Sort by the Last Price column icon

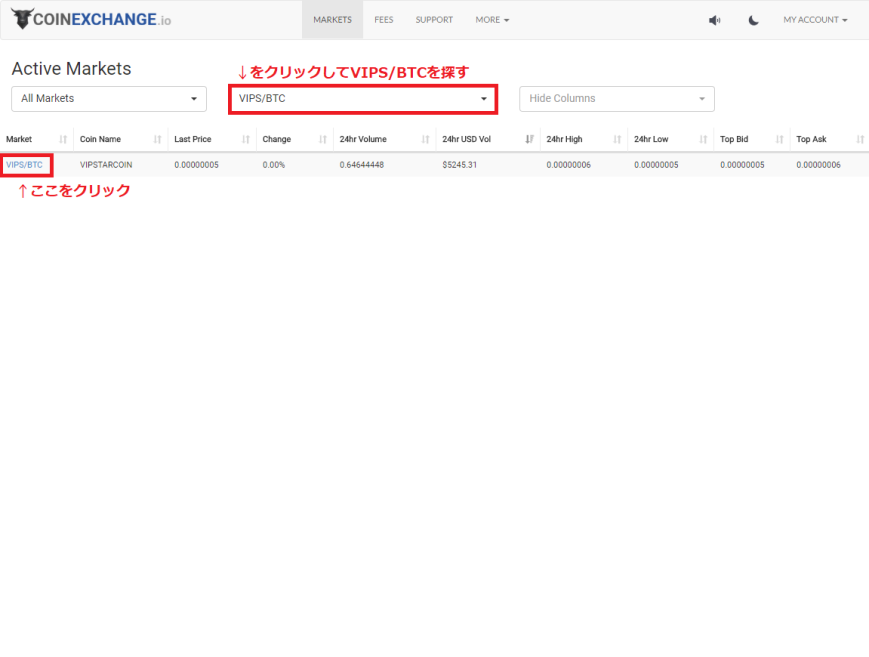[x=246, y=139]
